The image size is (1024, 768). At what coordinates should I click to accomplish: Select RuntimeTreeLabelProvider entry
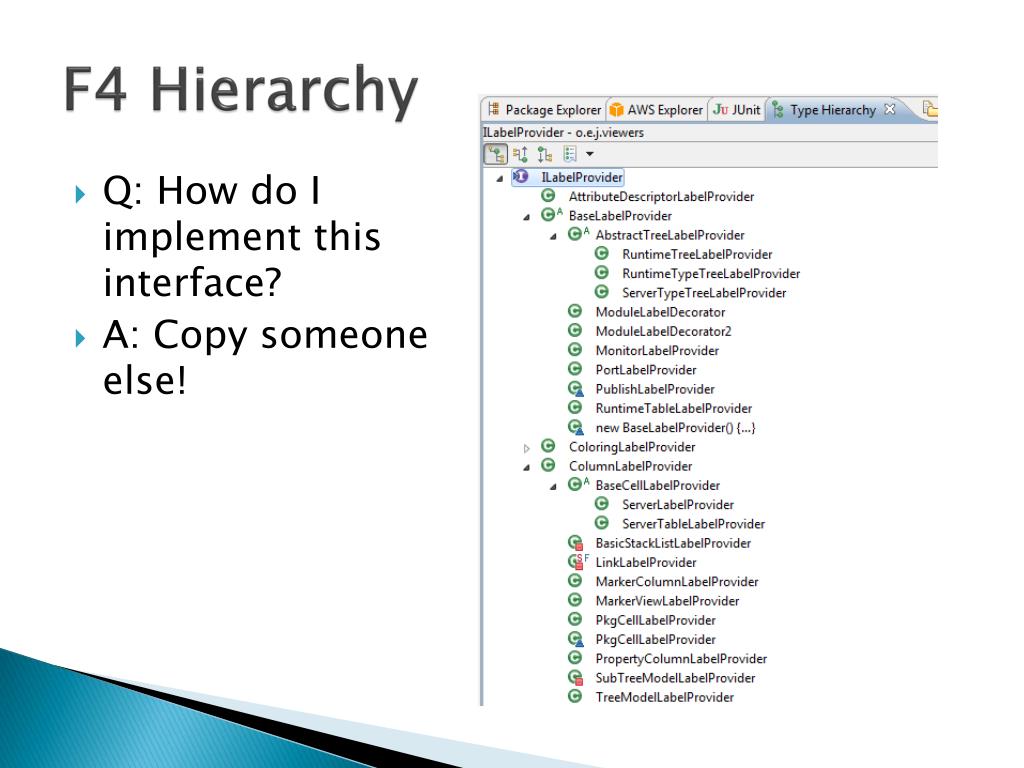[x=697, y=254]
